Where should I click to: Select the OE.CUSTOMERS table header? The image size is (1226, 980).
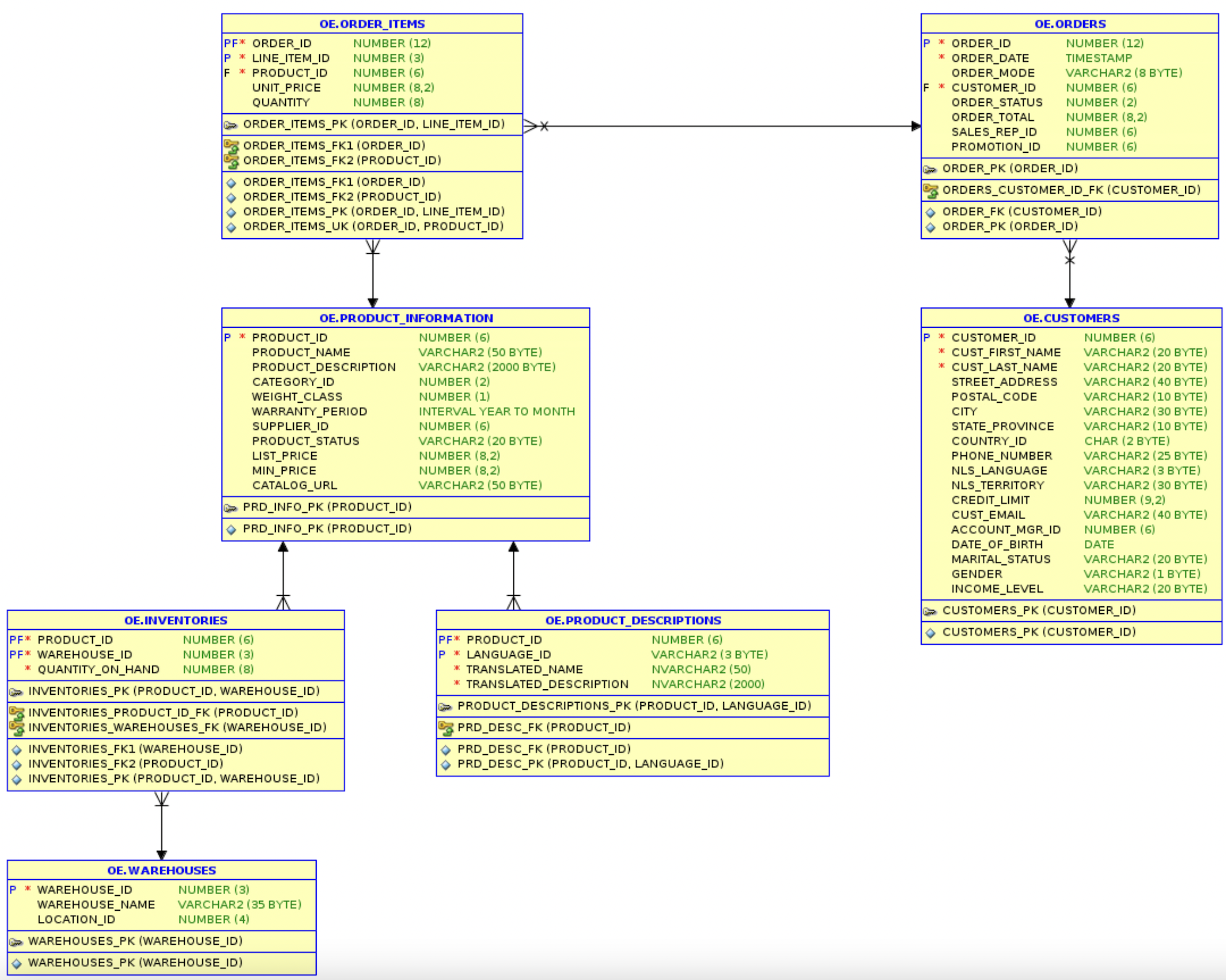tap(1071, 318)
